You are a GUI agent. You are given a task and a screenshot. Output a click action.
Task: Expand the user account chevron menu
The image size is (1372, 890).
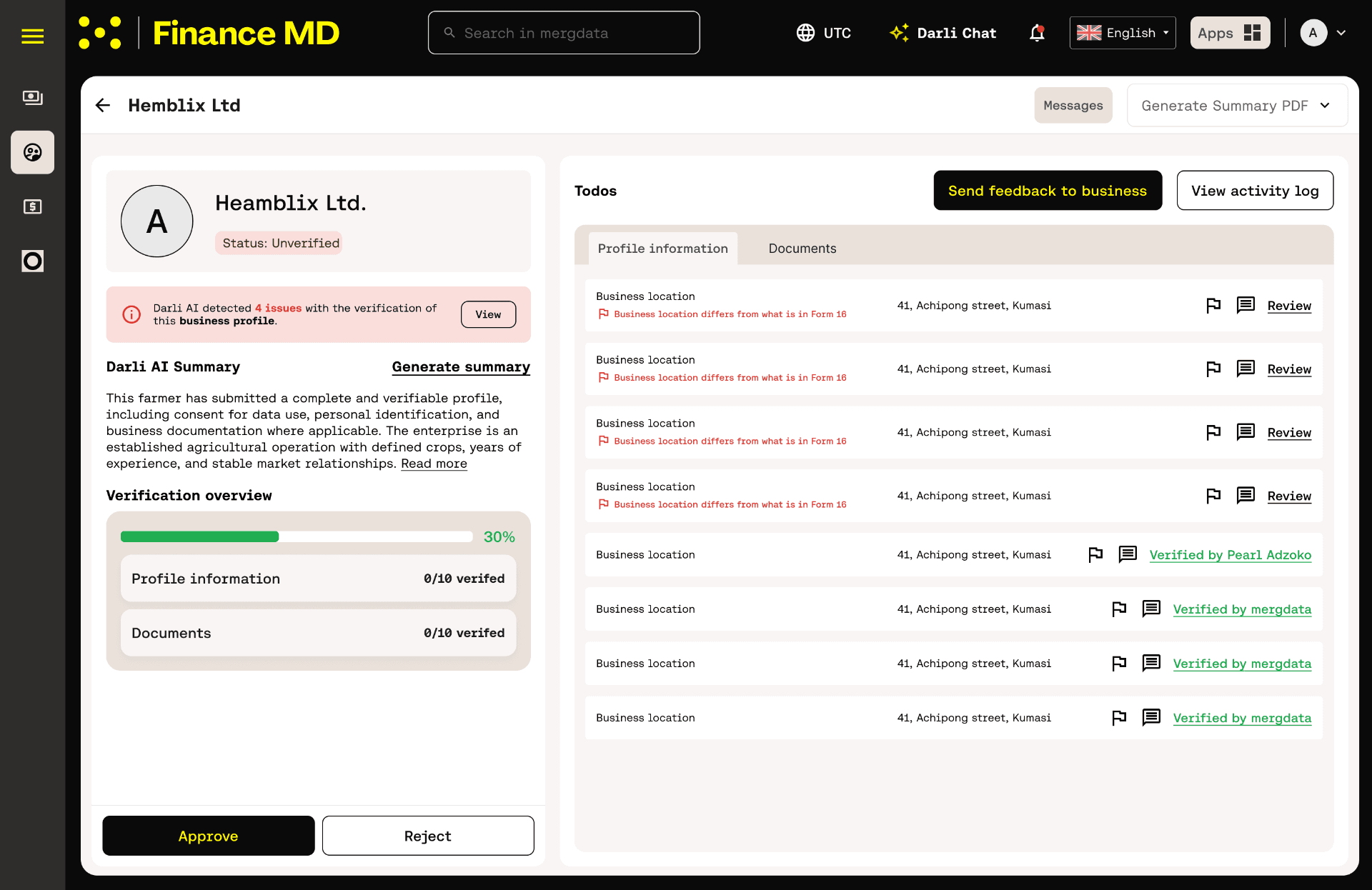coord(1341,33)
